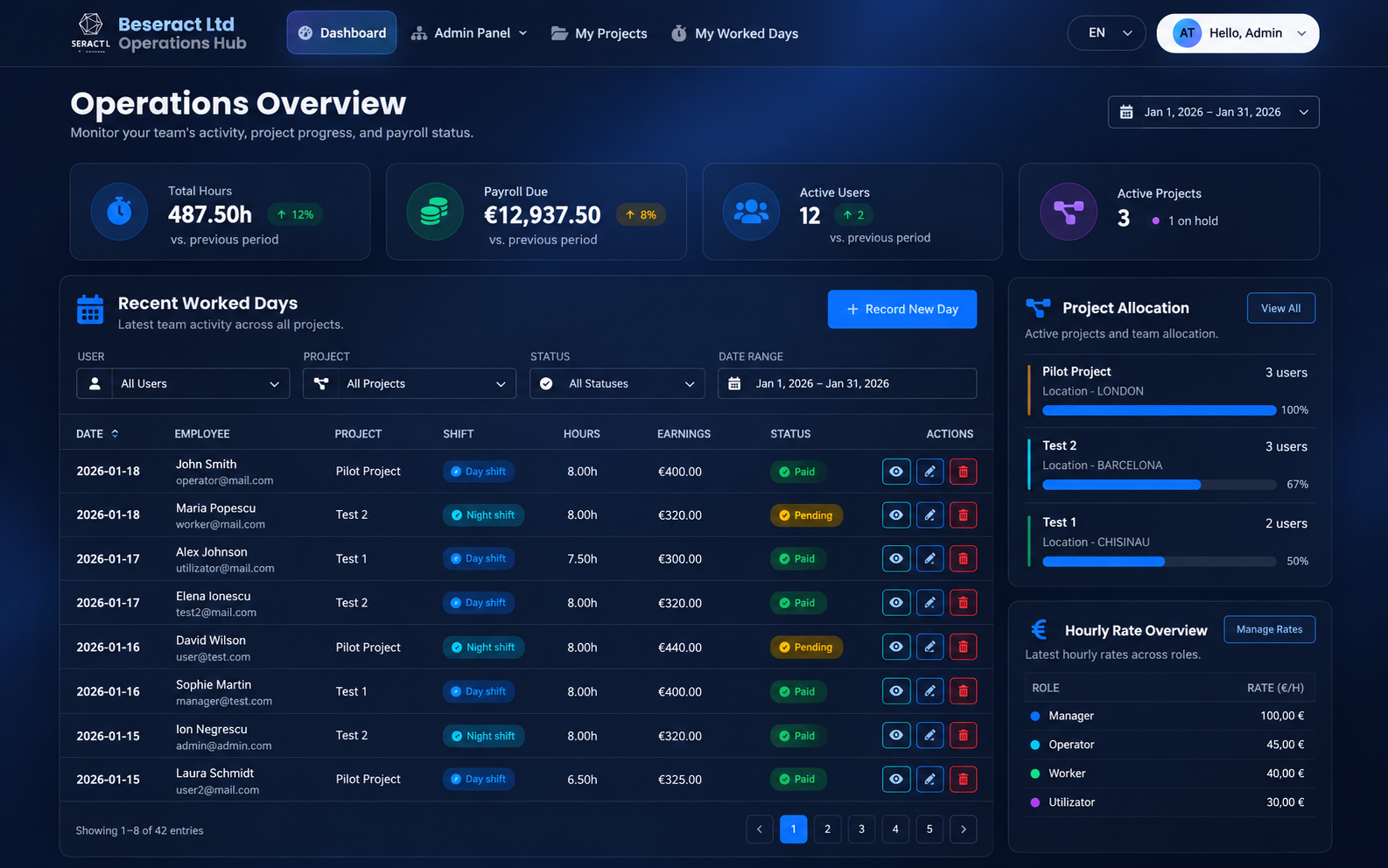
Task: Open the All Users filter dropdown
Action: click(183, 383)
